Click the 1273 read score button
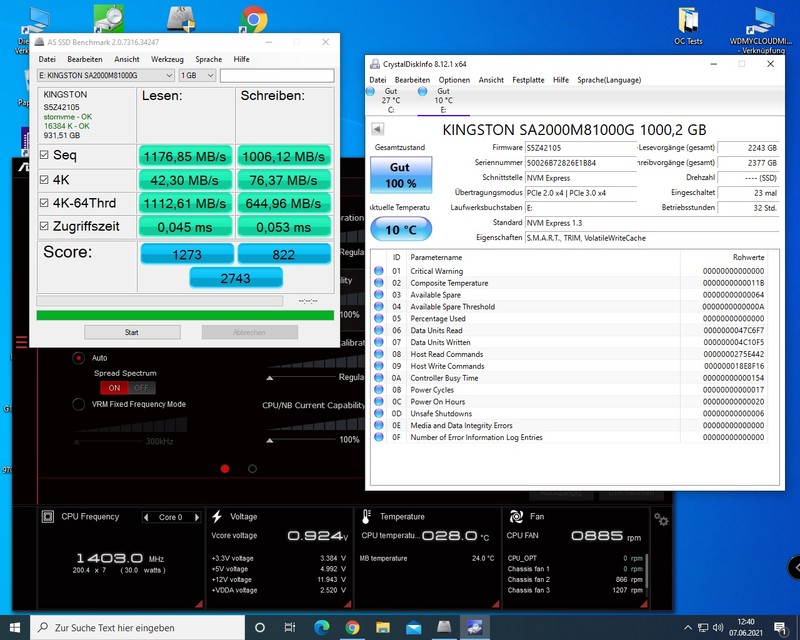The height and width of the screenshot is (640, 800). 187,254
